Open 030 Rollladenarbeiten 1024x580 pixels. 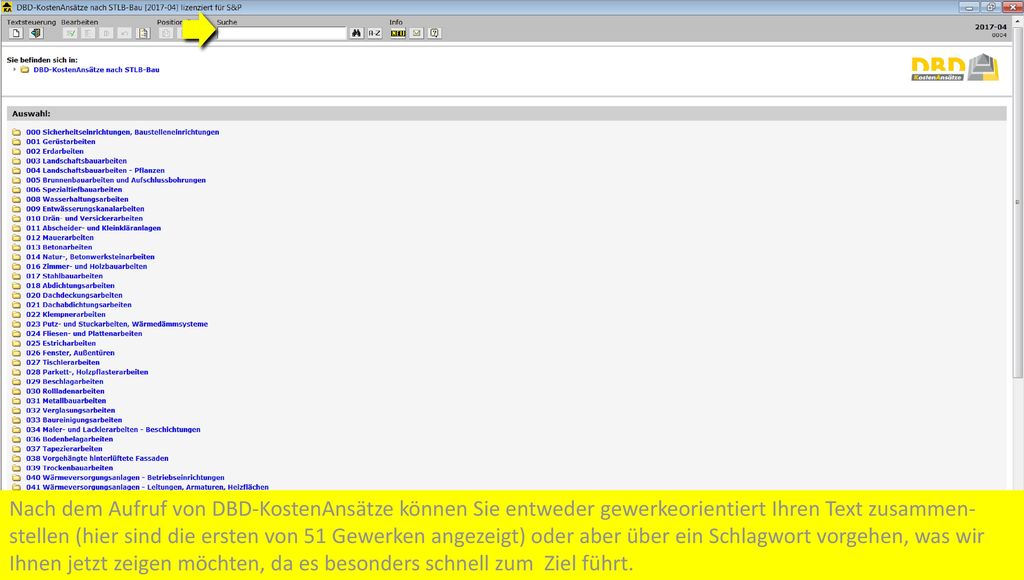[65, 391]
